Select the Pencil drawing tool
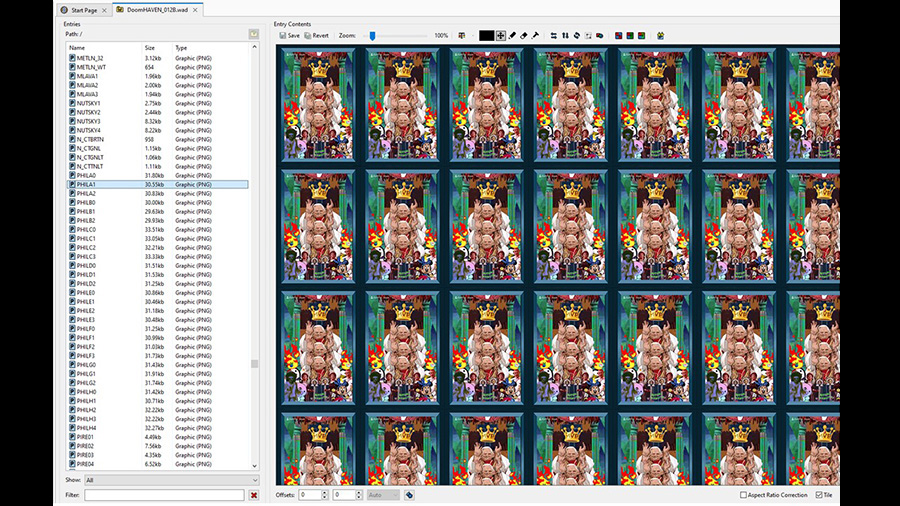 point(513,36)
